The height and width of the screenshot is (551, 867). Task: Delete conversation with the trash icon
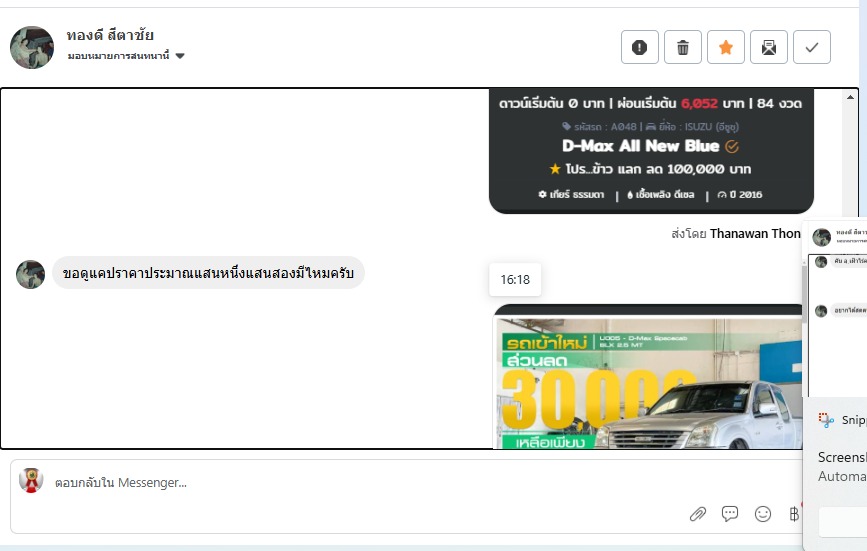click(683, 47)
